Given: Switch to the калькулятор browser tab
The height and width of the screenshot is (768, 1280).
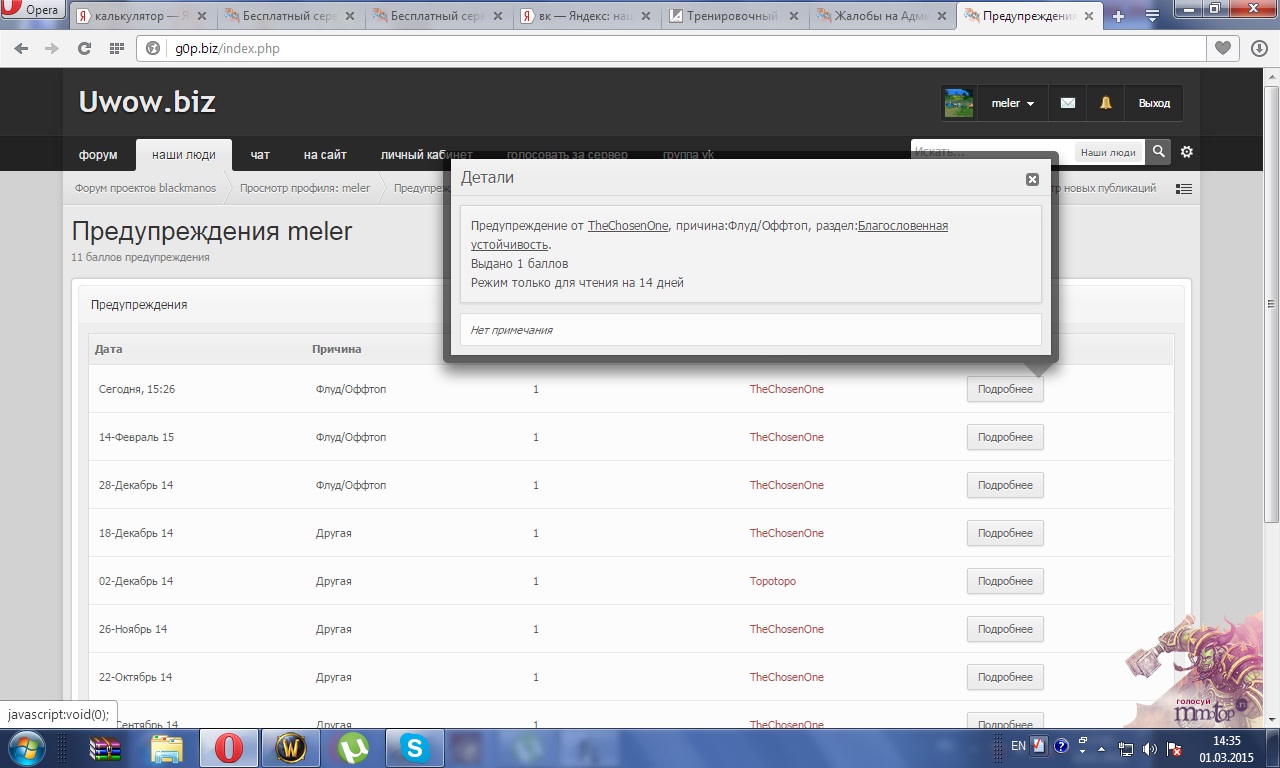Looking at the screenshot, I should (x=140, y=16).
